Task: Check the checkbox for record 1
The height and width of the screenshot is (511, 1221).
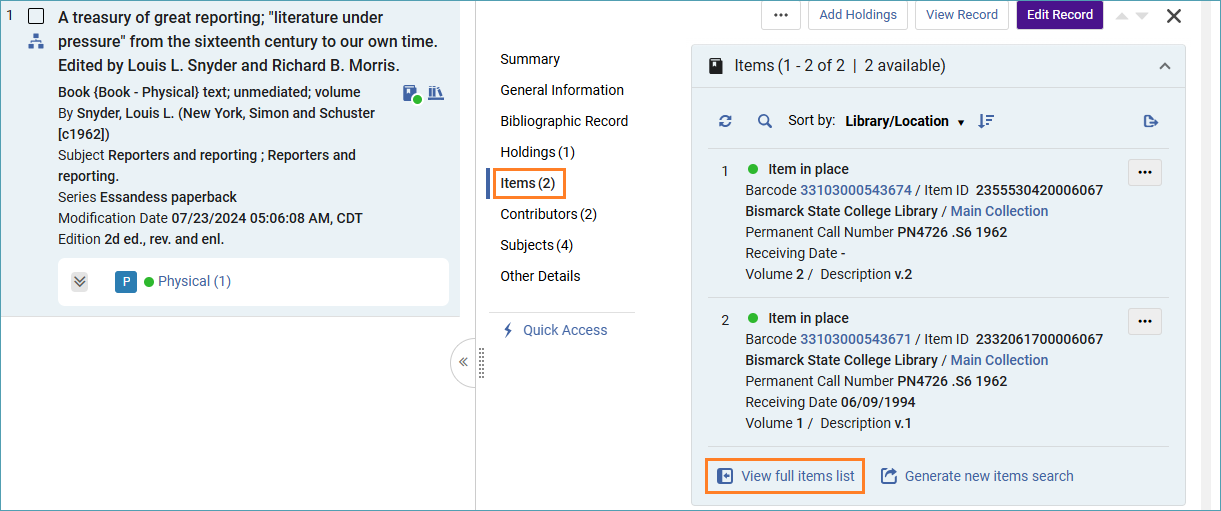Action: click(x=36, y=16)
